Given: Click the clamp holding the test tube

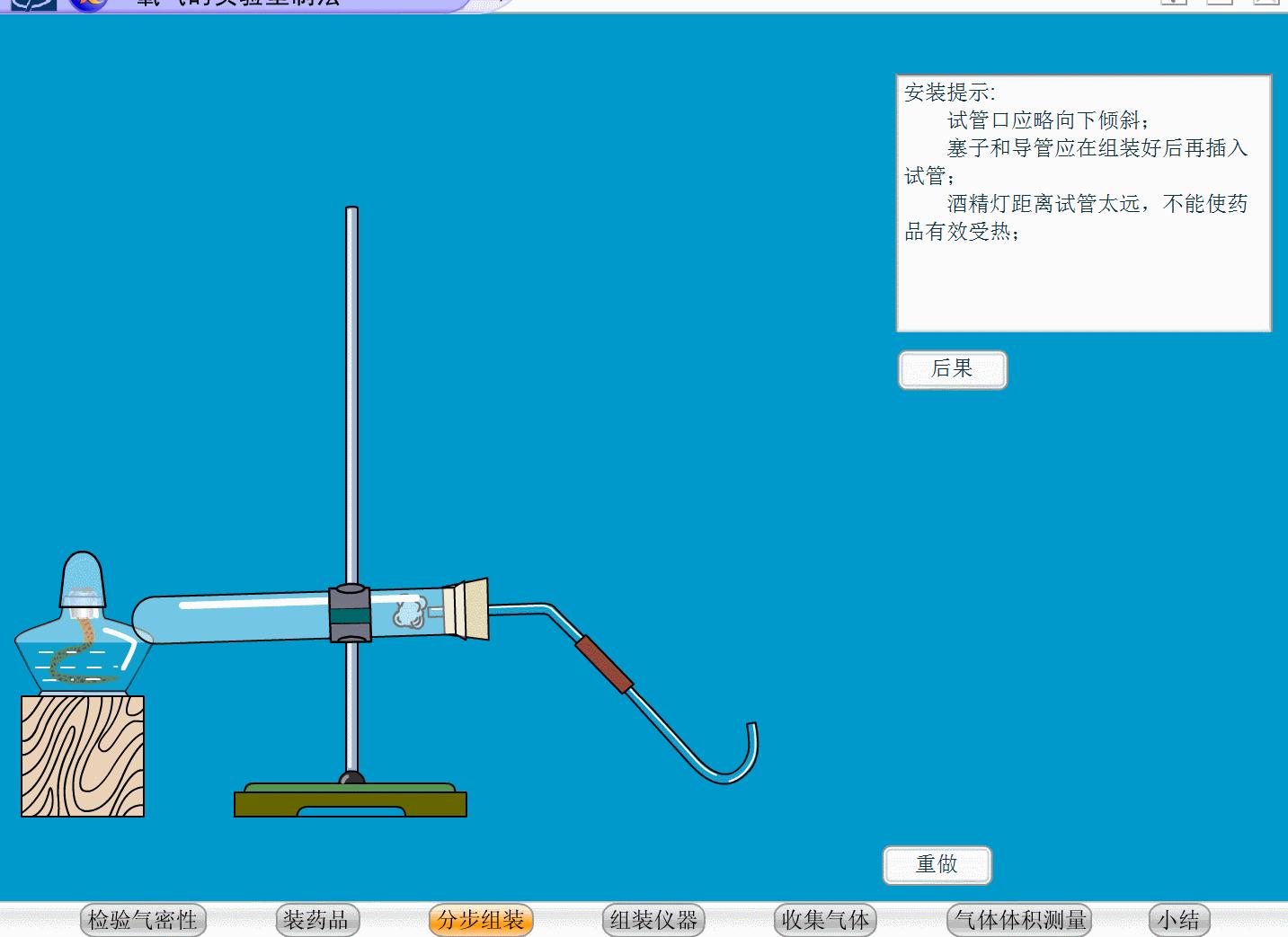Looking at the screenshot, I should click(x=350, y=613).
